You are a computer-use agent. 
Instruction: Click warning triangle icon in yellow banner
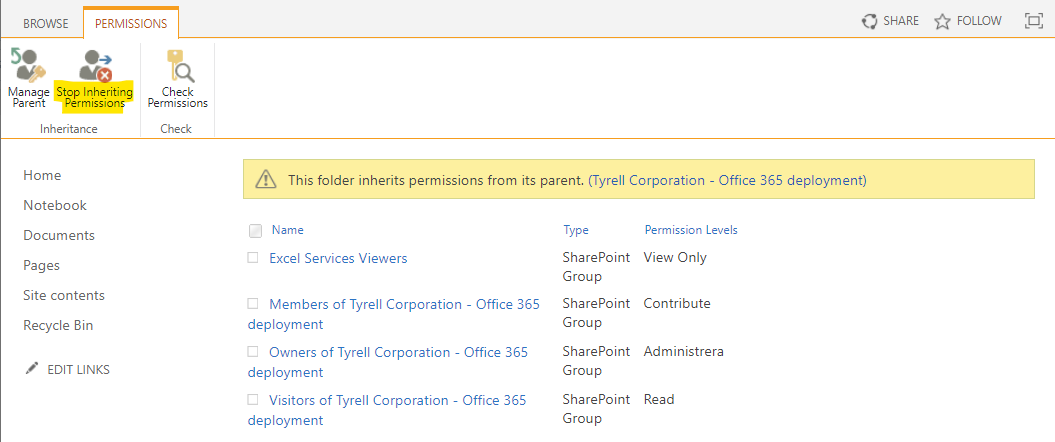266,180
